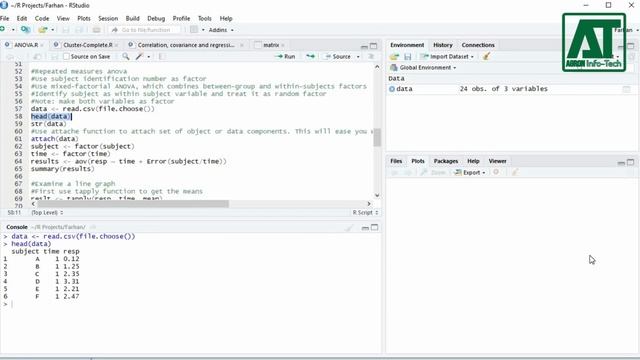This screenshot has width=640, height=360.
Task: Click in the console input prompt
Action: pos(196,304)
